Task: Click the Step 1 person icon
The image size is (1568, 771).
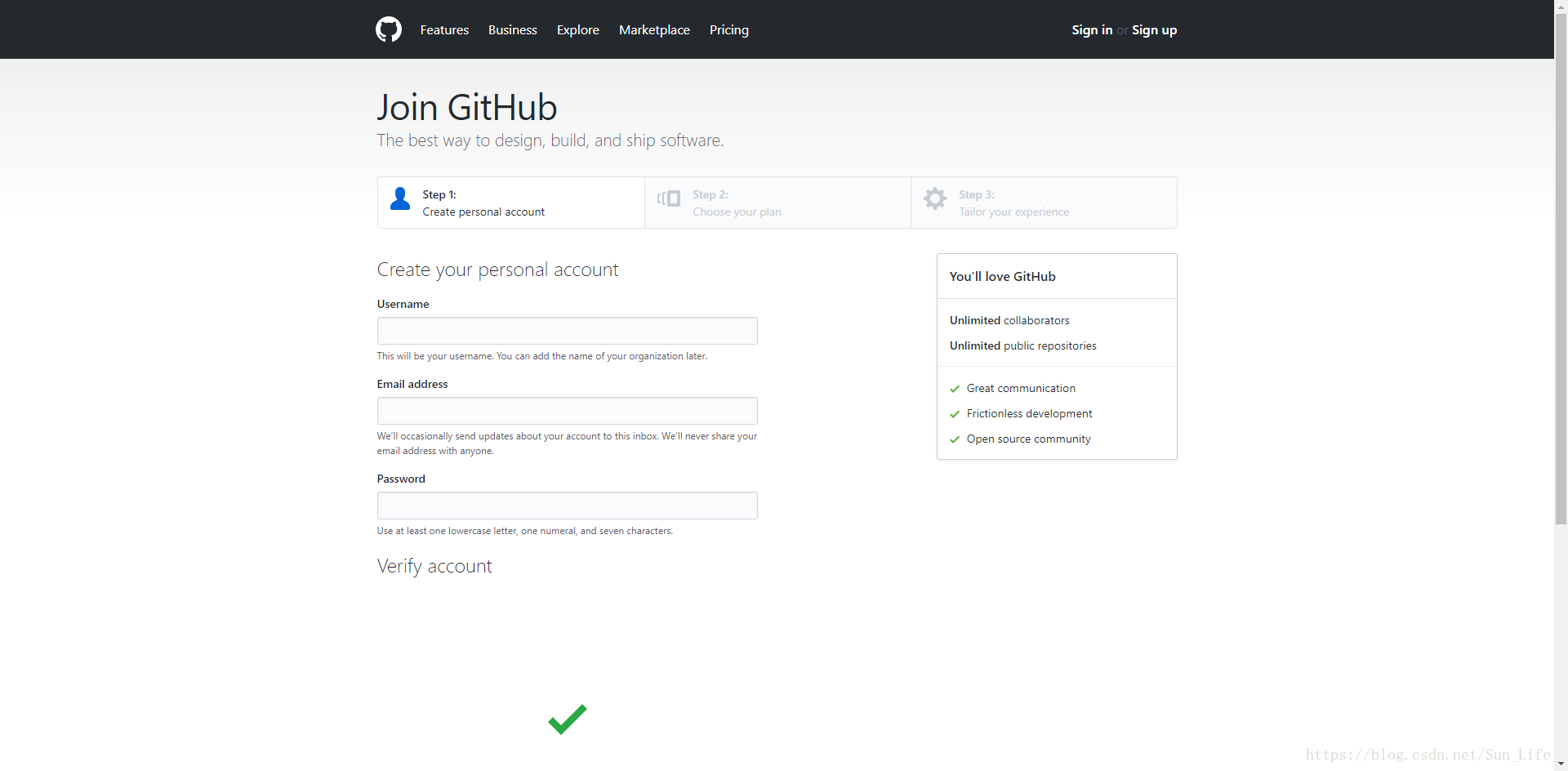Action: click(400, 198)
